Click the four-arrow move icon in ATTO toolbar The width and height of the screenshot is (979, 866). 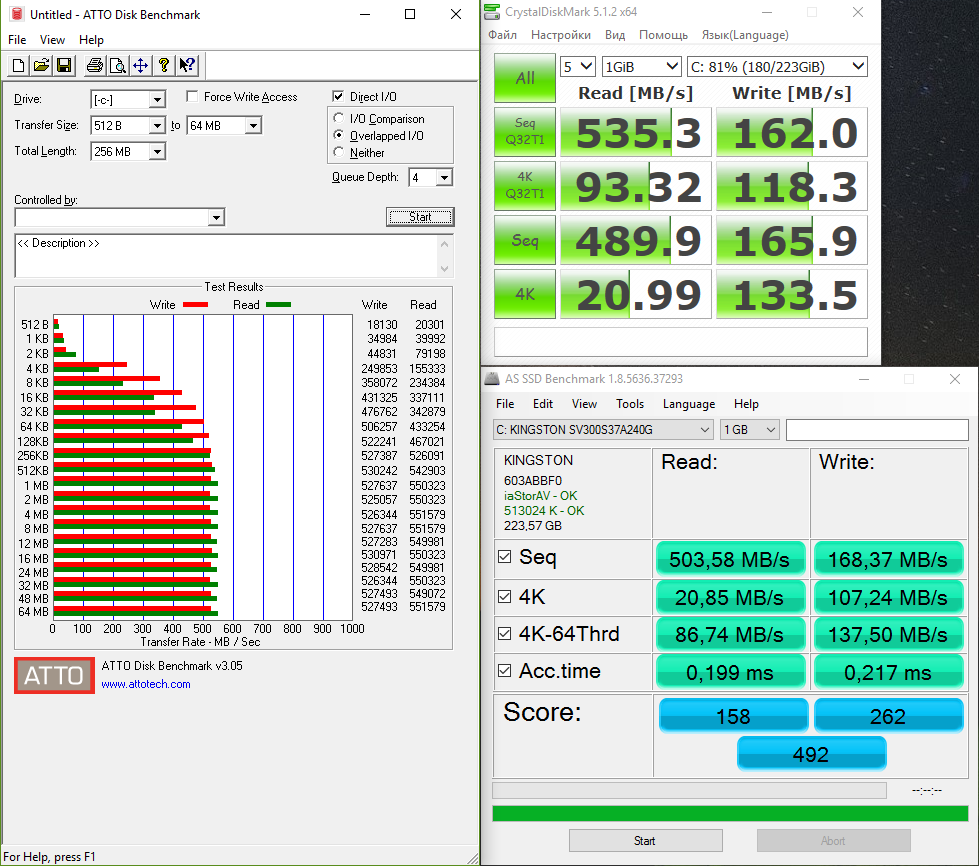tap(140, 66)
